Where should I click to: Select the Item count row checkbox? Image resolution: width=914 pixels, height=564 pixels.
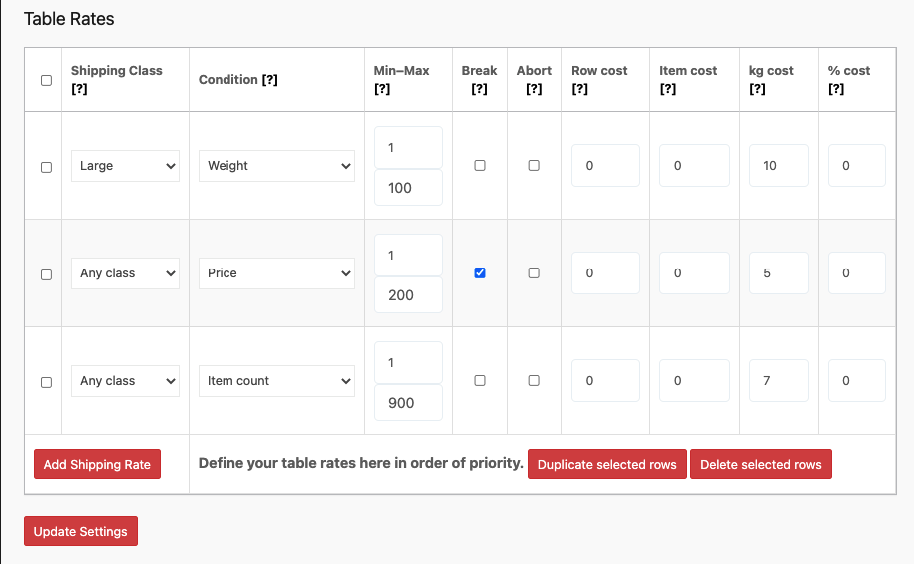[46, 382]
